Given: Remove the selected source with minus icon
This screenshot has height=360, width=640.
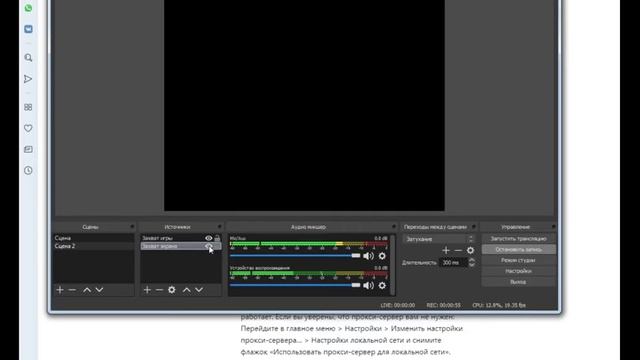Looking at the screenshot, I should click(x=160, y=289).
